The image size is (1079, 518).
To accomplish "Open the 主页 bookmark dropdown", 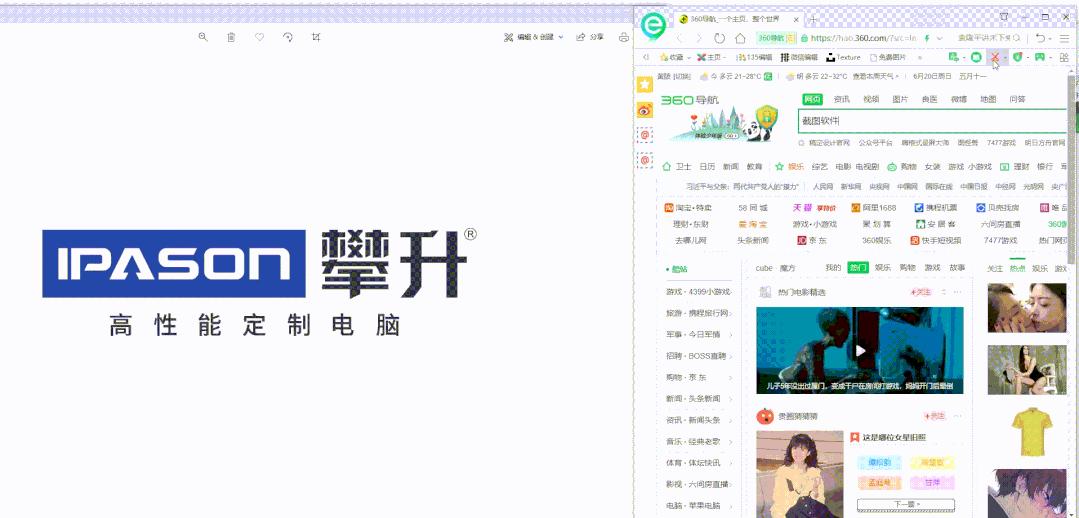I will [712, 58].
